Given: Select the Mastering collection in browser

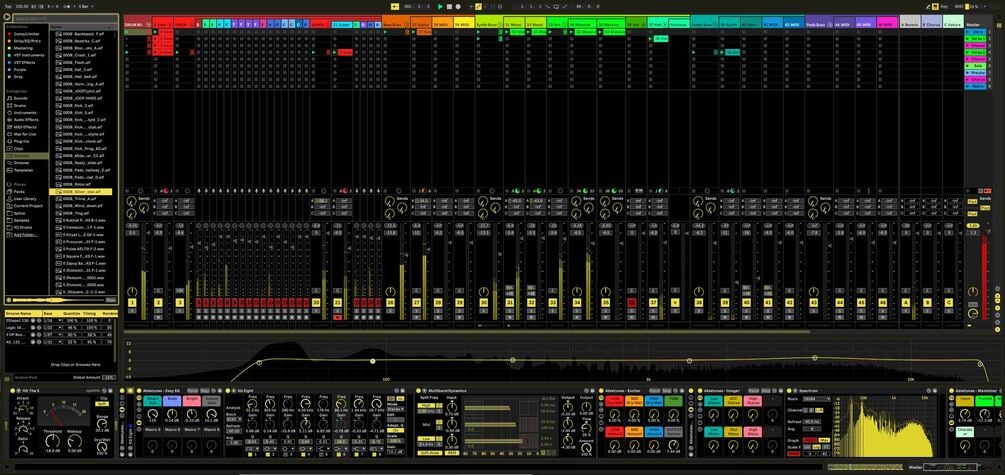Looking at the screenshot, I should 22,48.
